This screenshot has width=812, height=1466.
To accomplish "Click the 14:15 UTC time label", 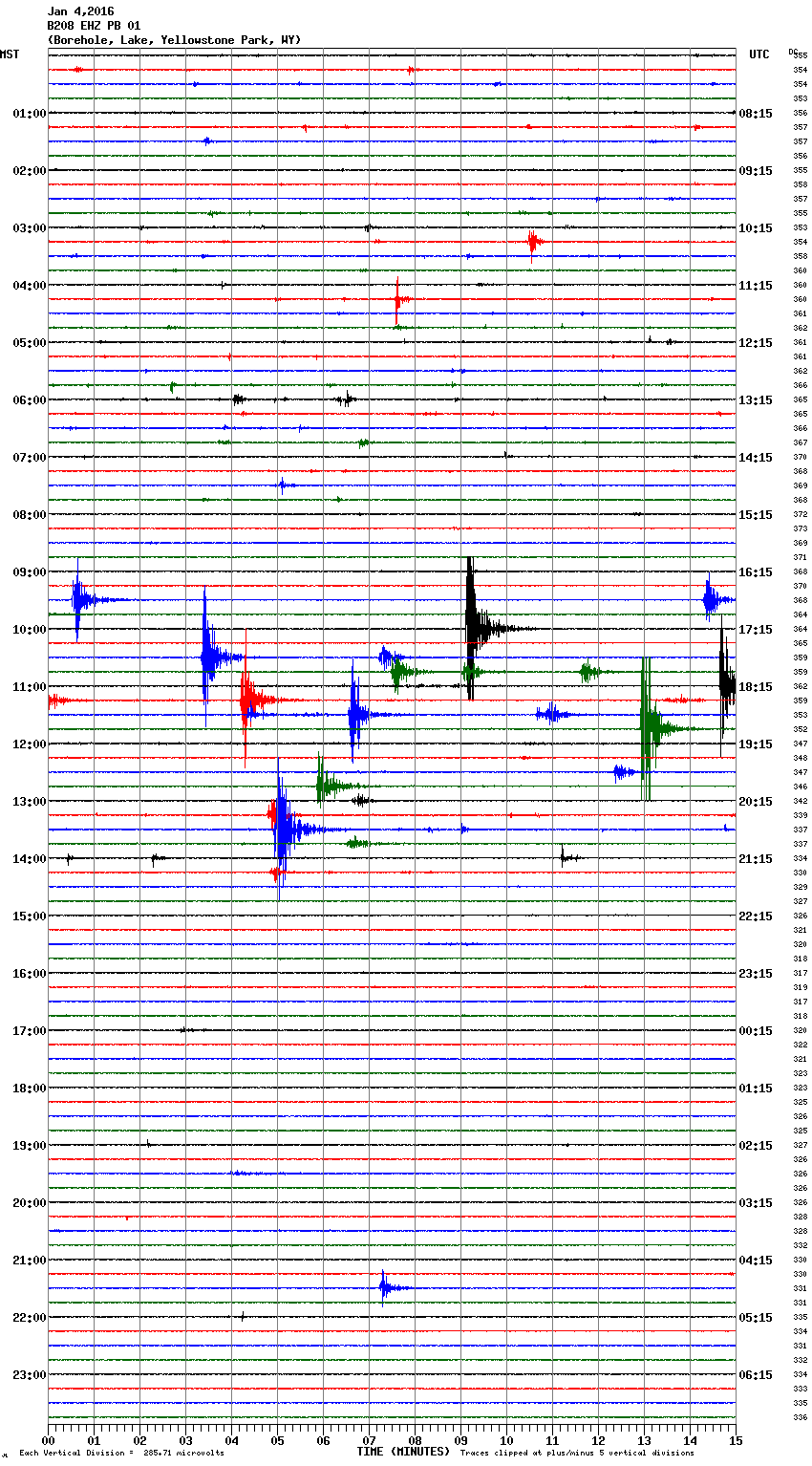I will click(x=756, y=458).
